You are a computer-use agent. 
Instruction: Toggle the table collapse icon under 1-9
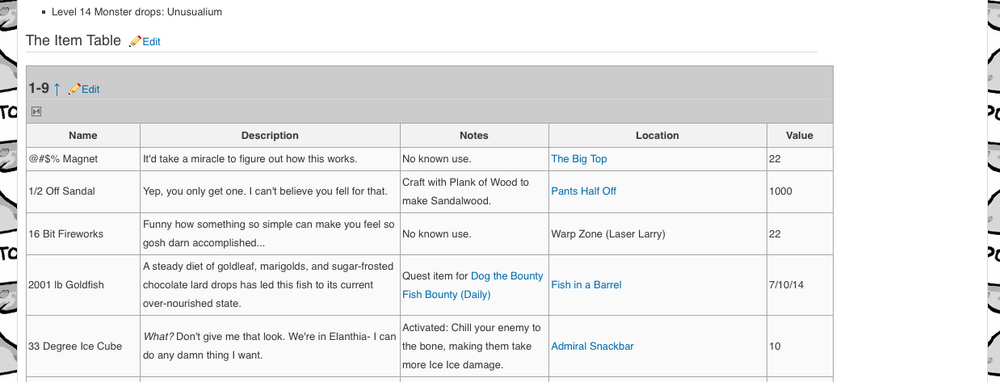coord(36,112)
